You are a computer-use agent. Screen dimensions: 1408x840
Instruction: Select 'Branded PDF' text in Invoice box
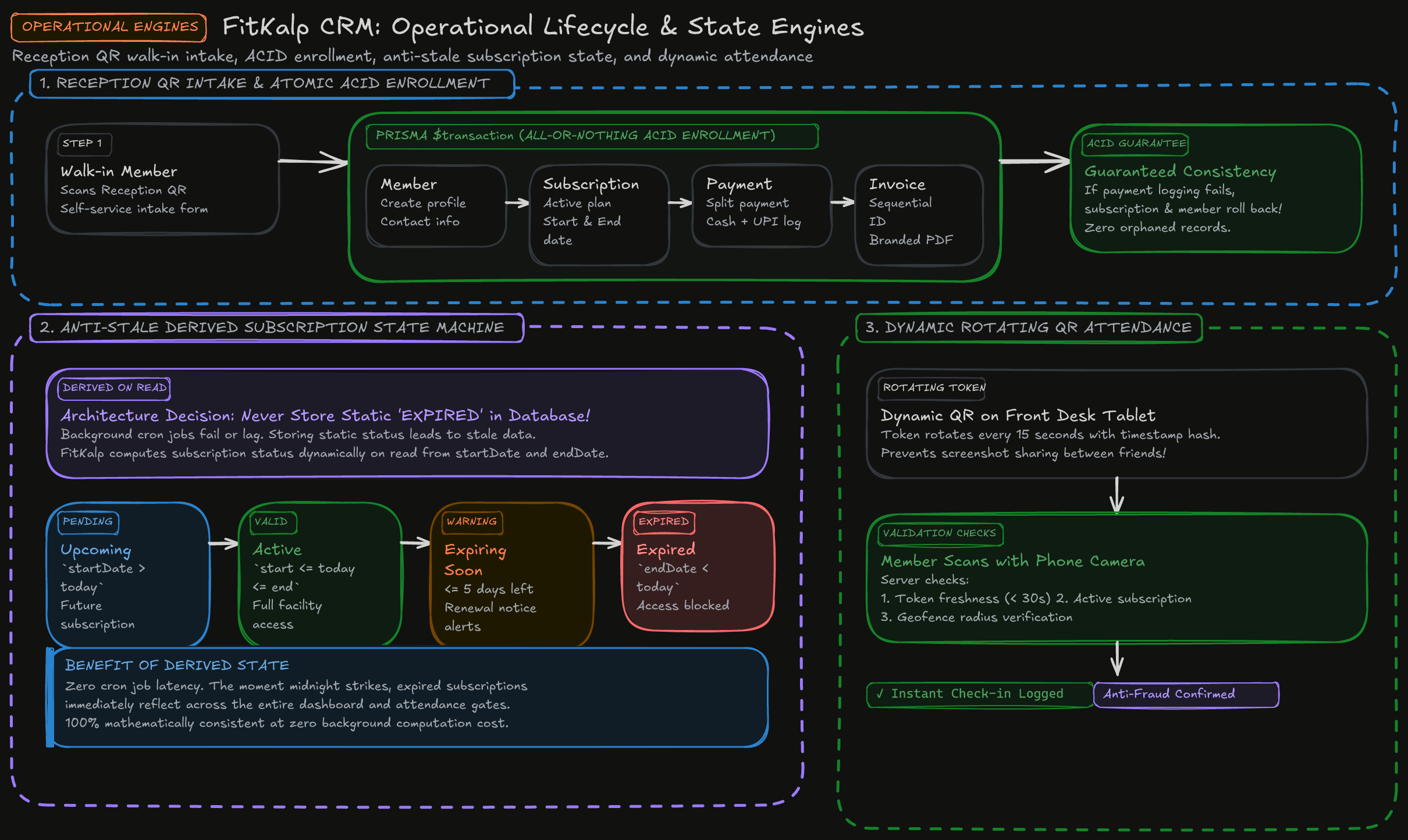(x=911, y=240)
